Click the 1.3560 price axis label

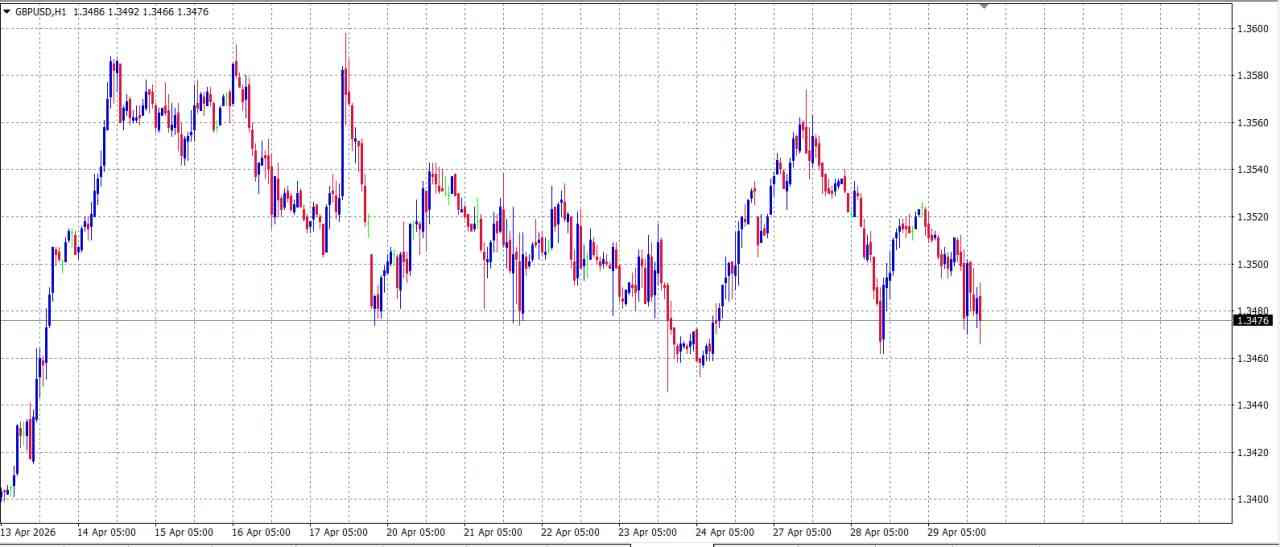1253,123
